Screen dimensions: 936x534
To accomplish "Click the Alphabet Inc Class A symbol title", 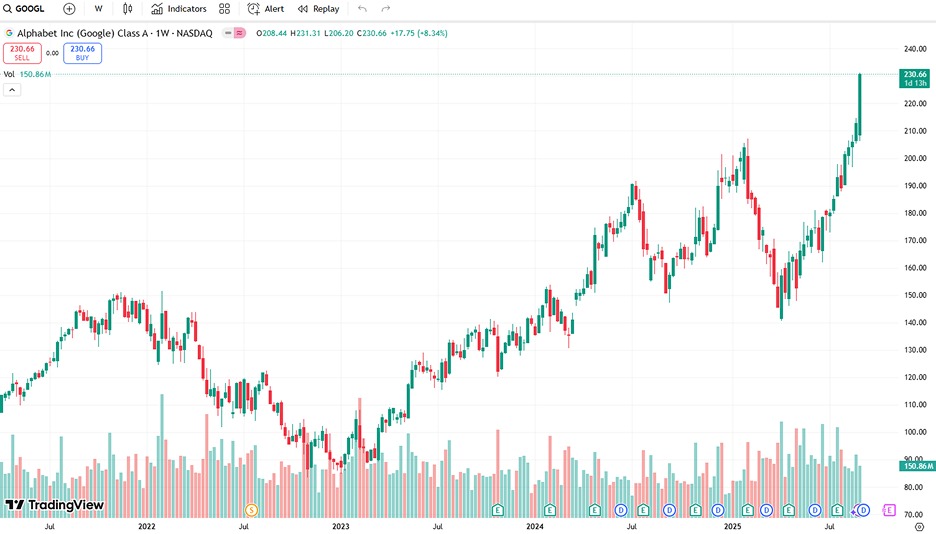I will tap(115, 33).
